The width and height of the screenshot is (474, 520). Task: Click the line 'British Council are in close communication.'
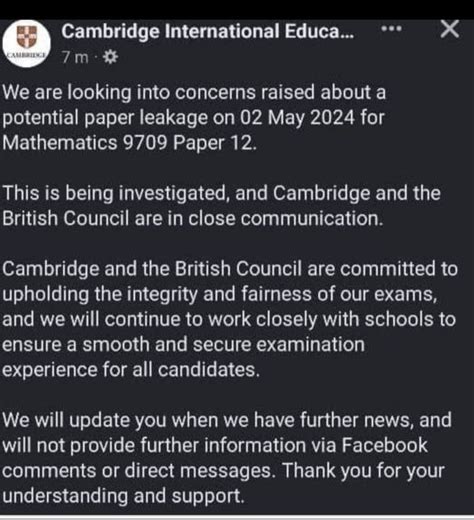click(x=193, y=219)
